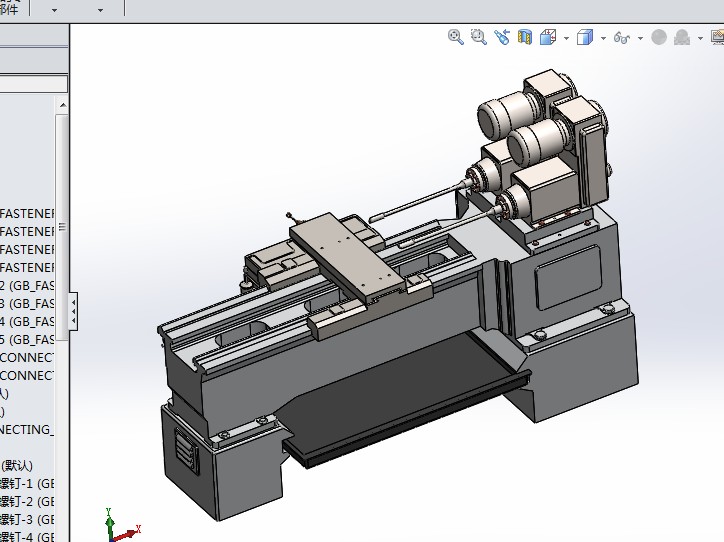Select the '螺钉-1 (GB' tree item
Image resolution: width=724 pixels, height=542 pixels.
[27, 483]
